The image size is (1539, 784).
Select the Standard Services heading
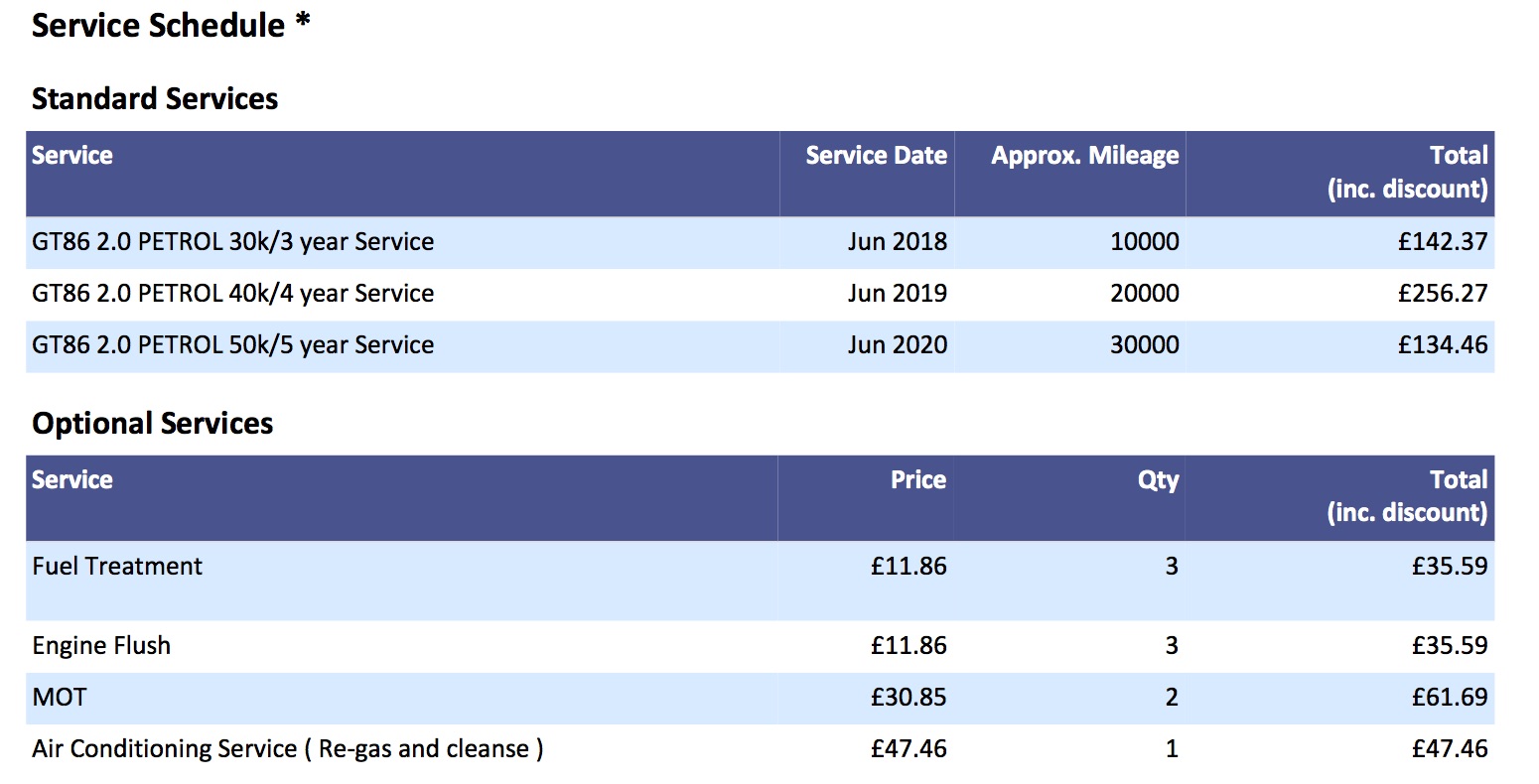155,98
